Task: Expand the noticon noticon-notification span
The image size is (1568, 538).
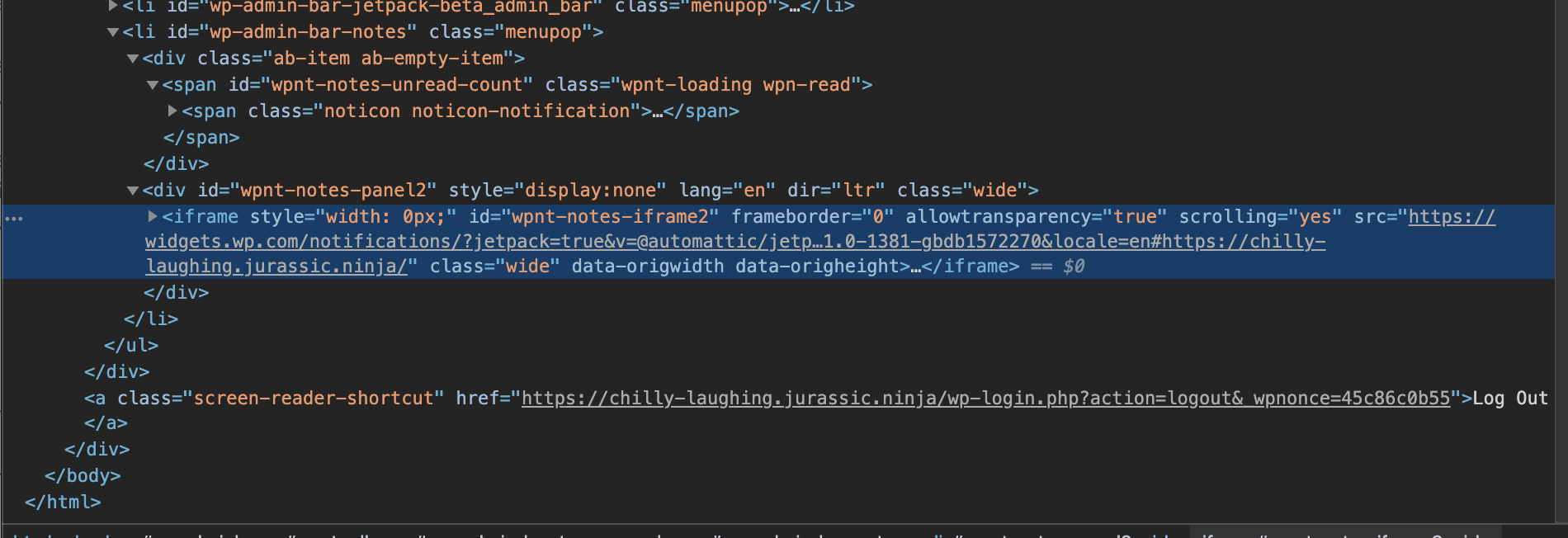Action: point(172,111)
